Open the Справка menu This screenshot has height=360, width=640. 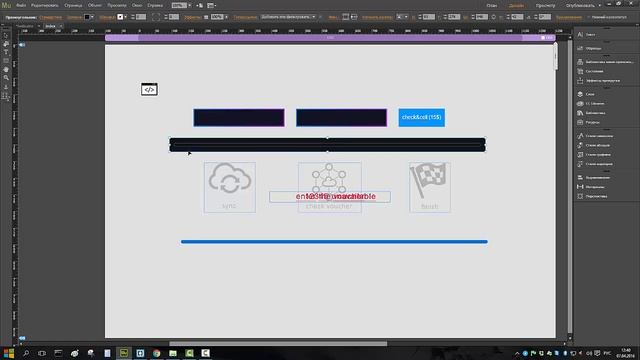(155, 6)
